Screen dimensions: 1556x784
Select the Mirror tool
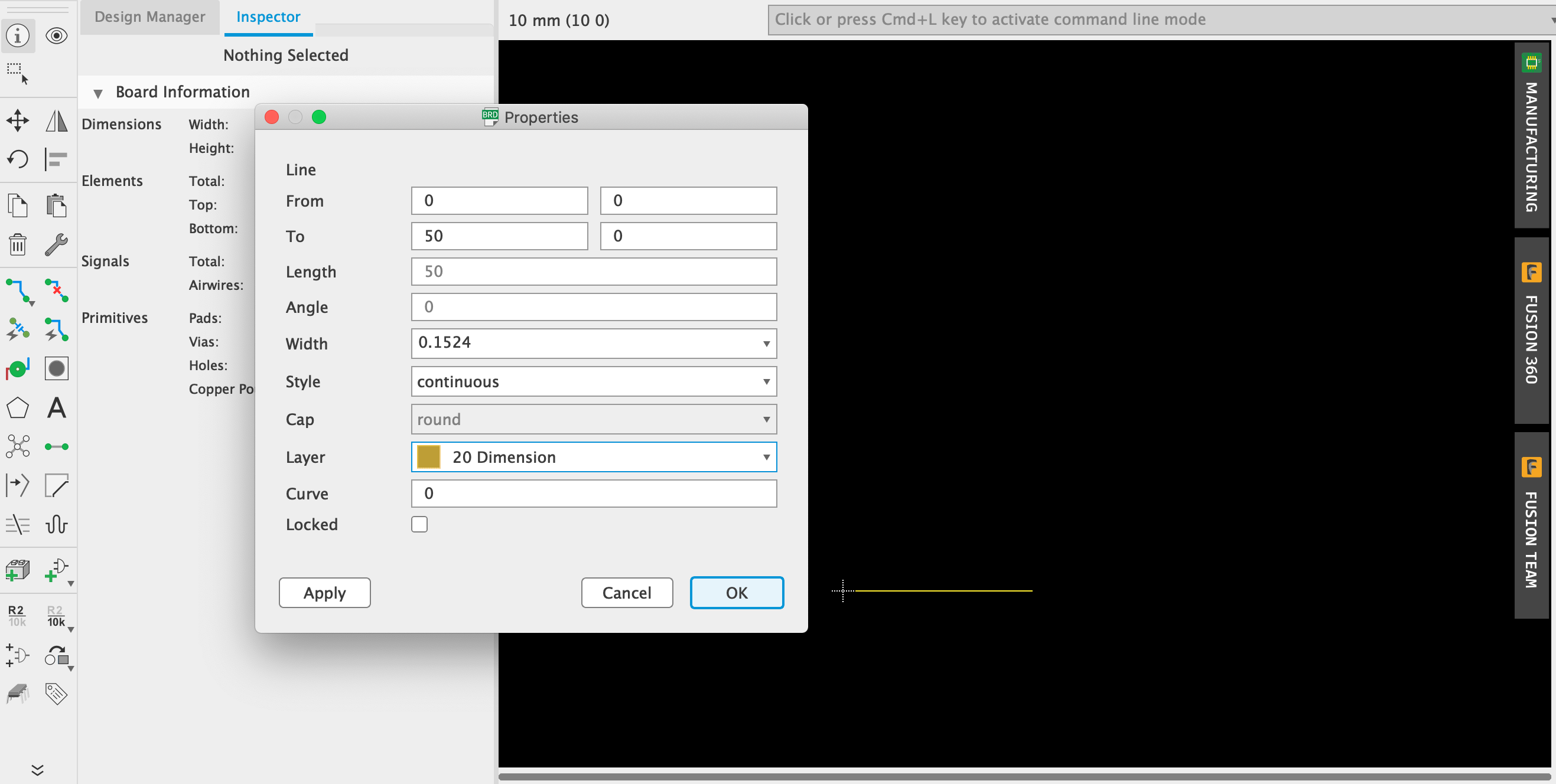[x=56, y=120]
